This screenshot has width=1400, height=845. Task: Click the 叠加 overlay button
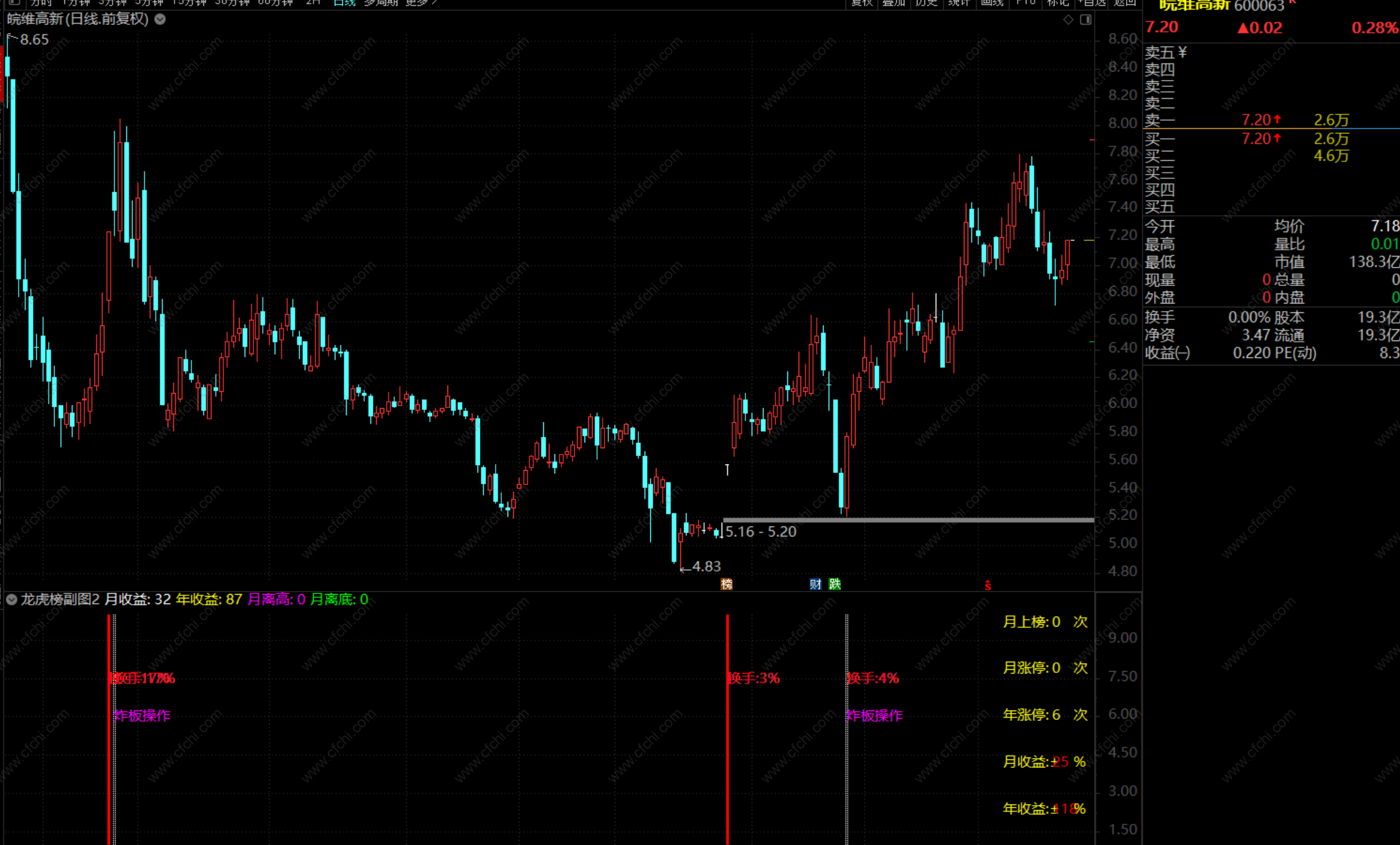coord(894,3)
